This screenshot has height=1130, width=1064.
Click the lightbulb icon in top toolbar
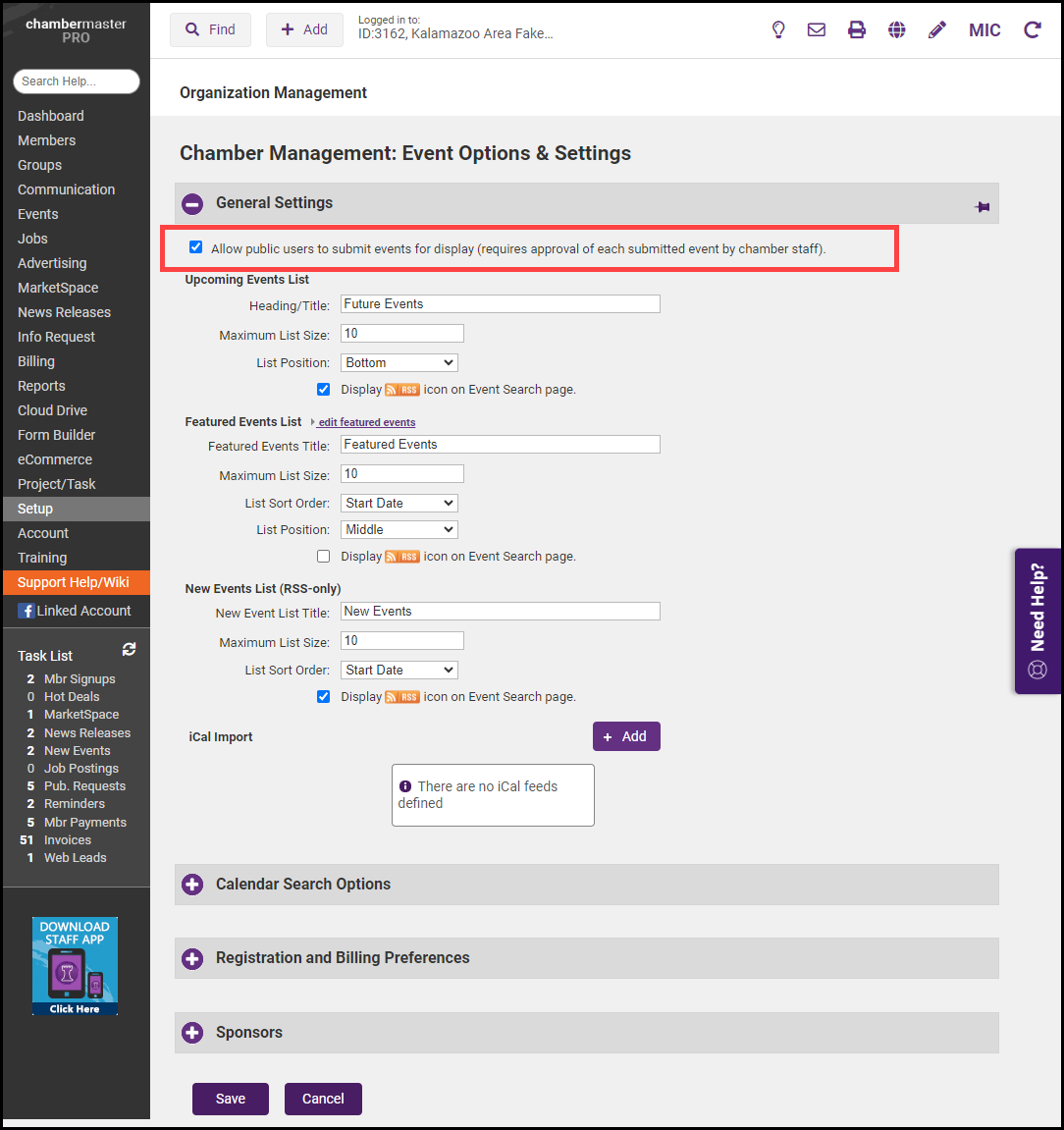click(778, 30)
